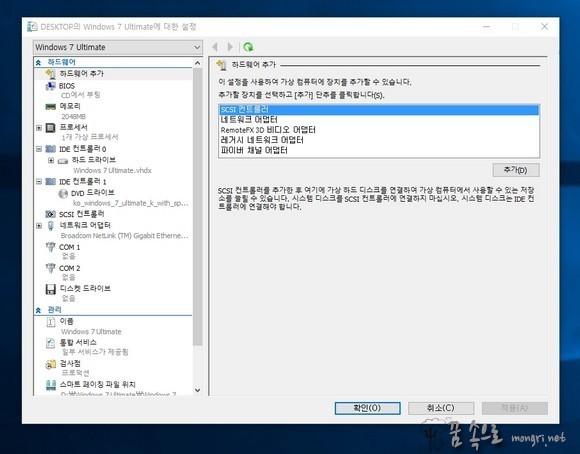Click the IDE 컨트롤러 0 icon
Image resolution: width=580 pixels, height=454 pixels.
50,149
